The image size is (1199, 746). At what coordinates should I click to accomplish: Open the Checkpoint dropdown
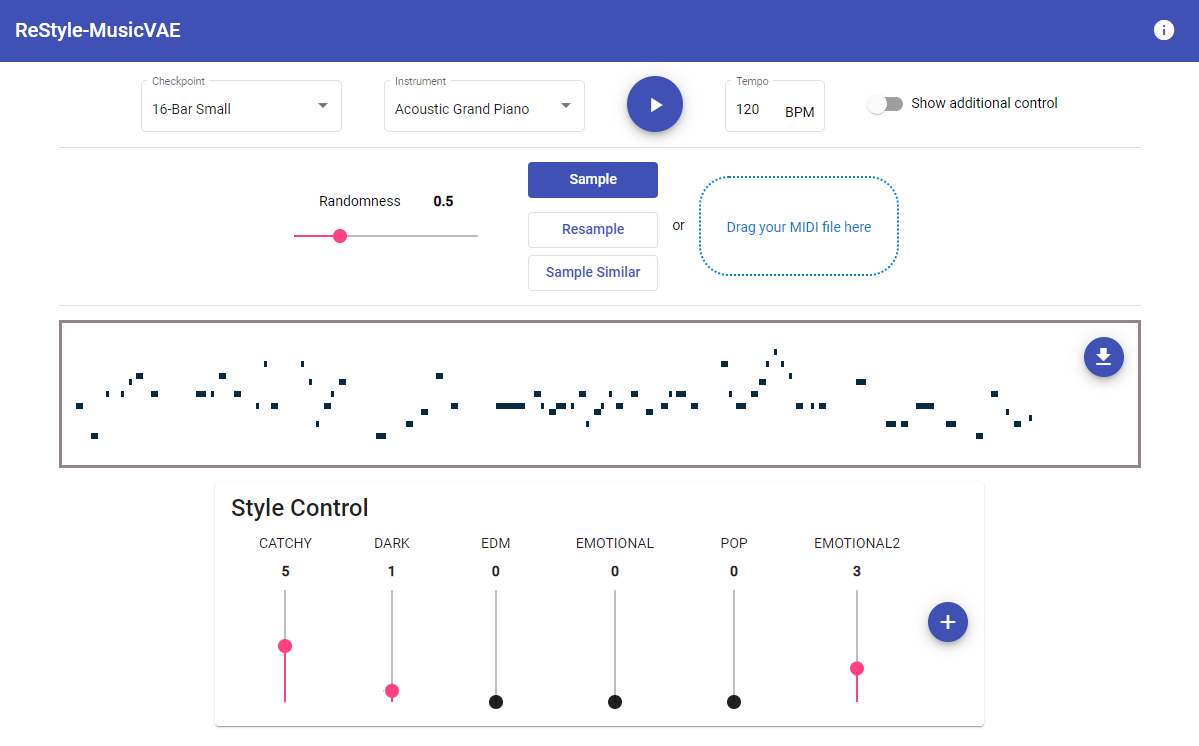pyautogui.click(x=240, y=108)
